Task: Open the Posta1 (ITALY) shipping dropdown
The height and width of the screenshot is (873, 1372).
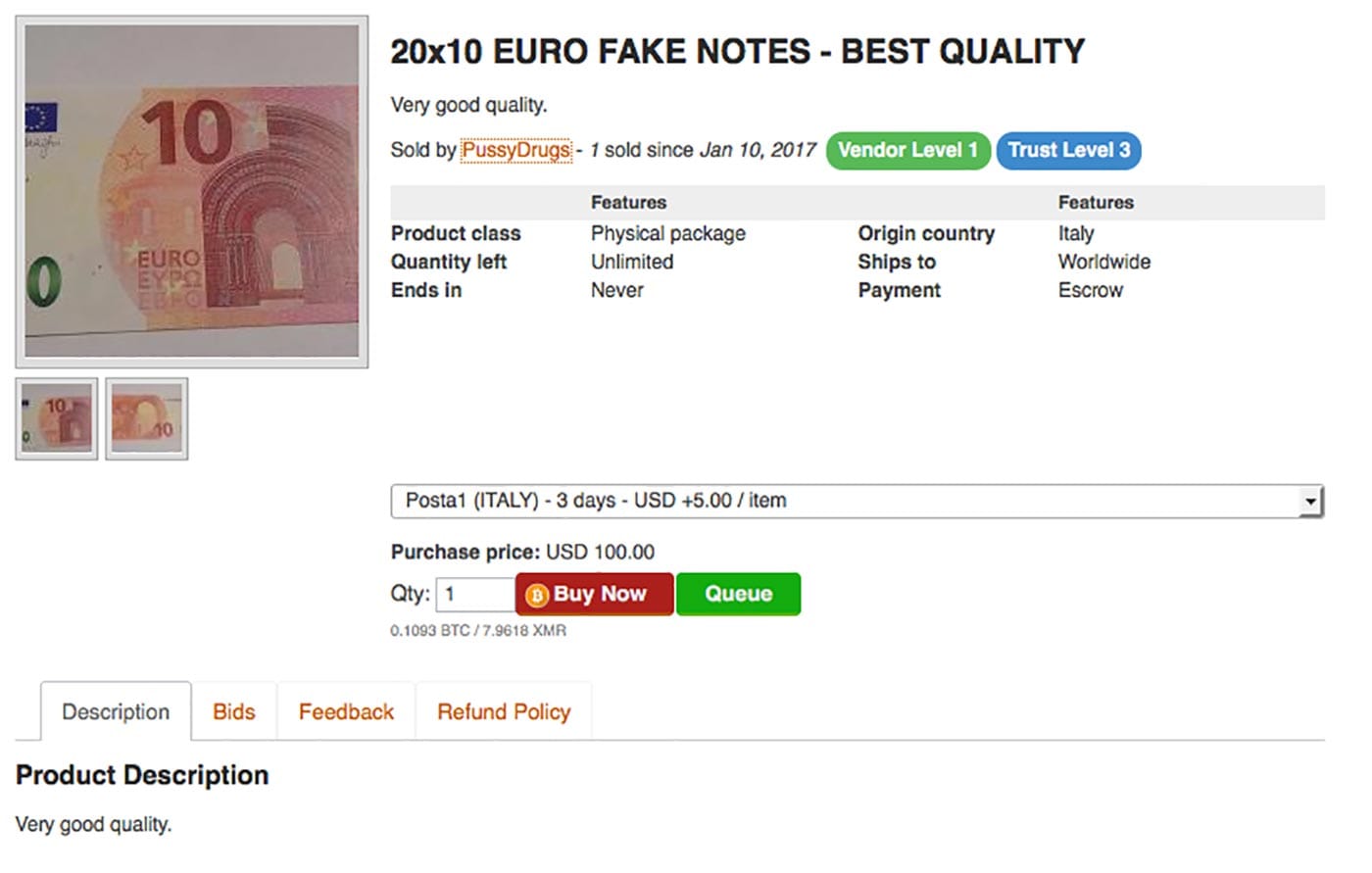Action: (845, 501)
